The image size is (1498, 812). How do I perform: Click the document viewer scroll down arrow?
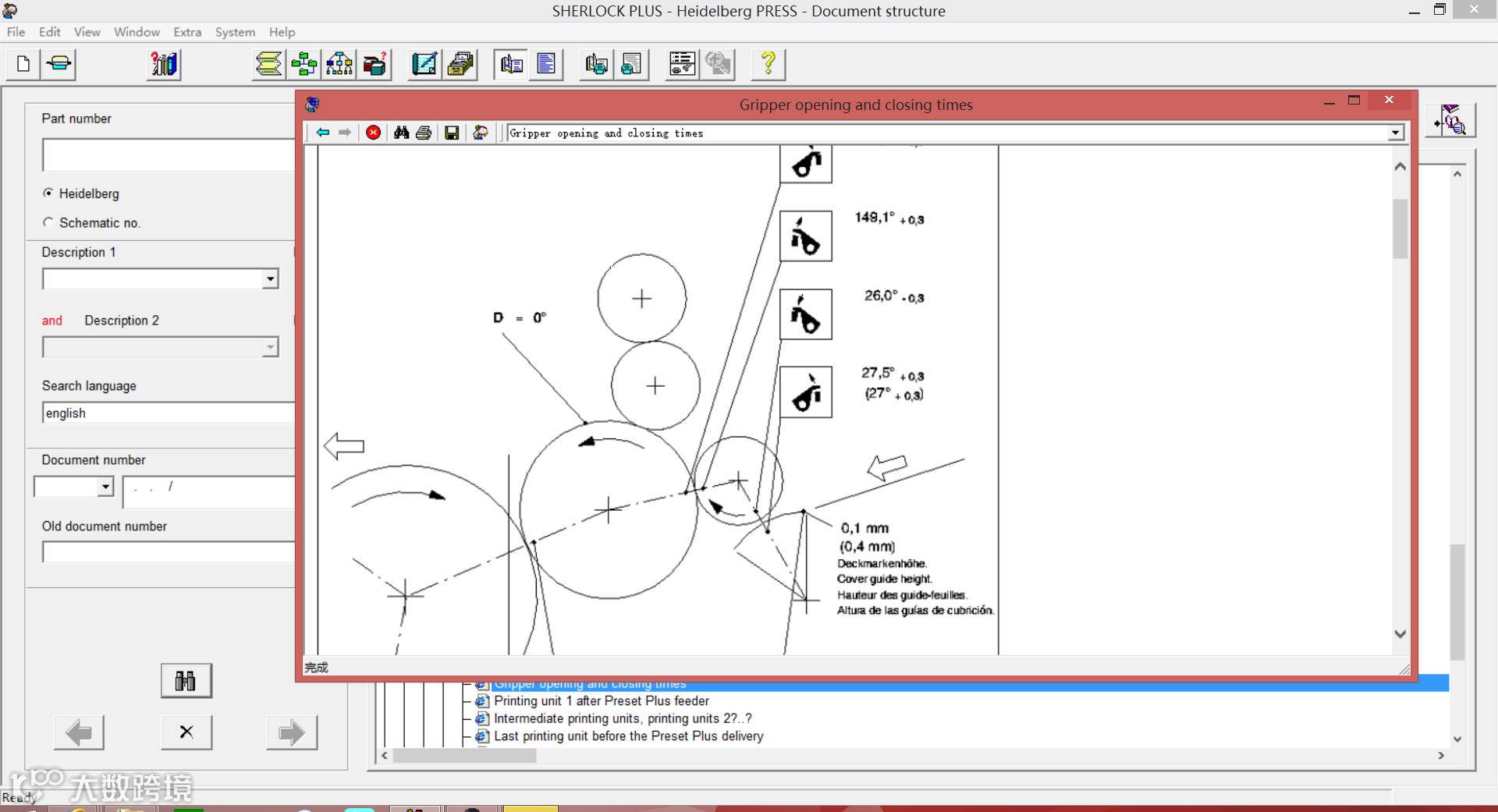1400,634
